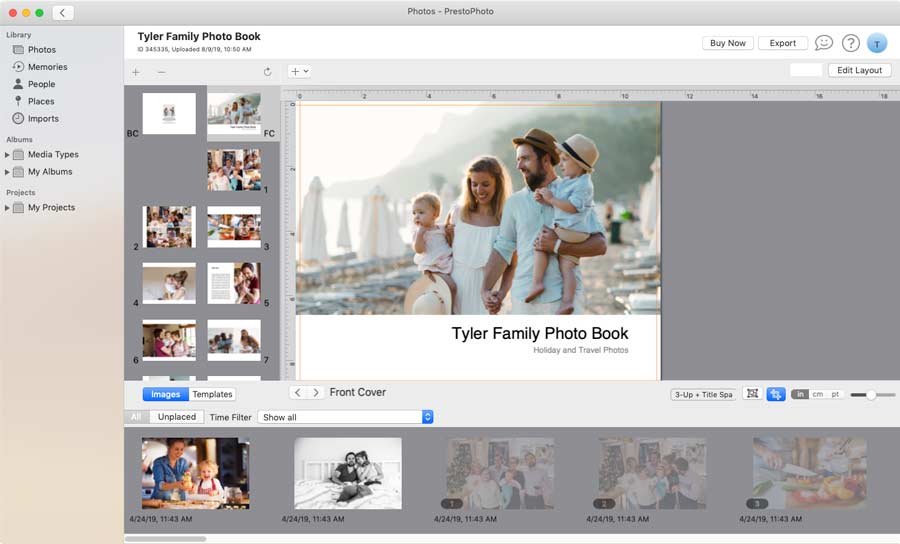Select page 6 thumbnail
The image size is (900, 544).
click(x=169, y=340)
